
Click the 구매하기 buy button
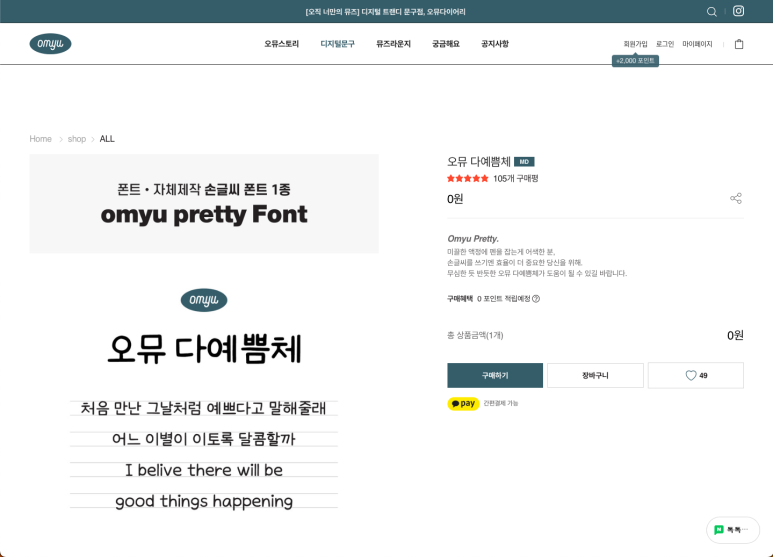coord(495,376)
